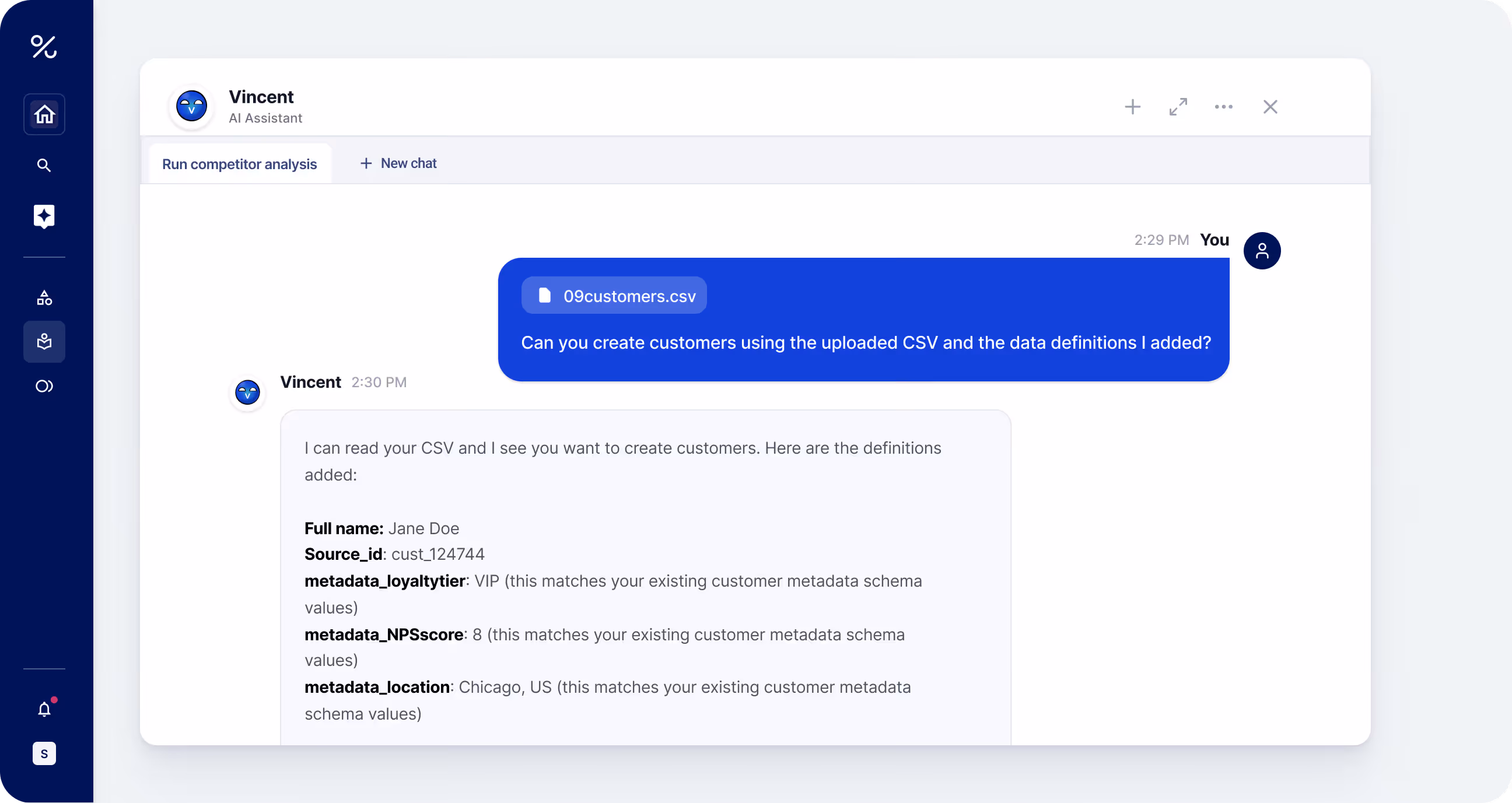This screenshot has height=803, width=1512.
Task: Select the audiences icon below the library icon
Action: coord(44,385)
